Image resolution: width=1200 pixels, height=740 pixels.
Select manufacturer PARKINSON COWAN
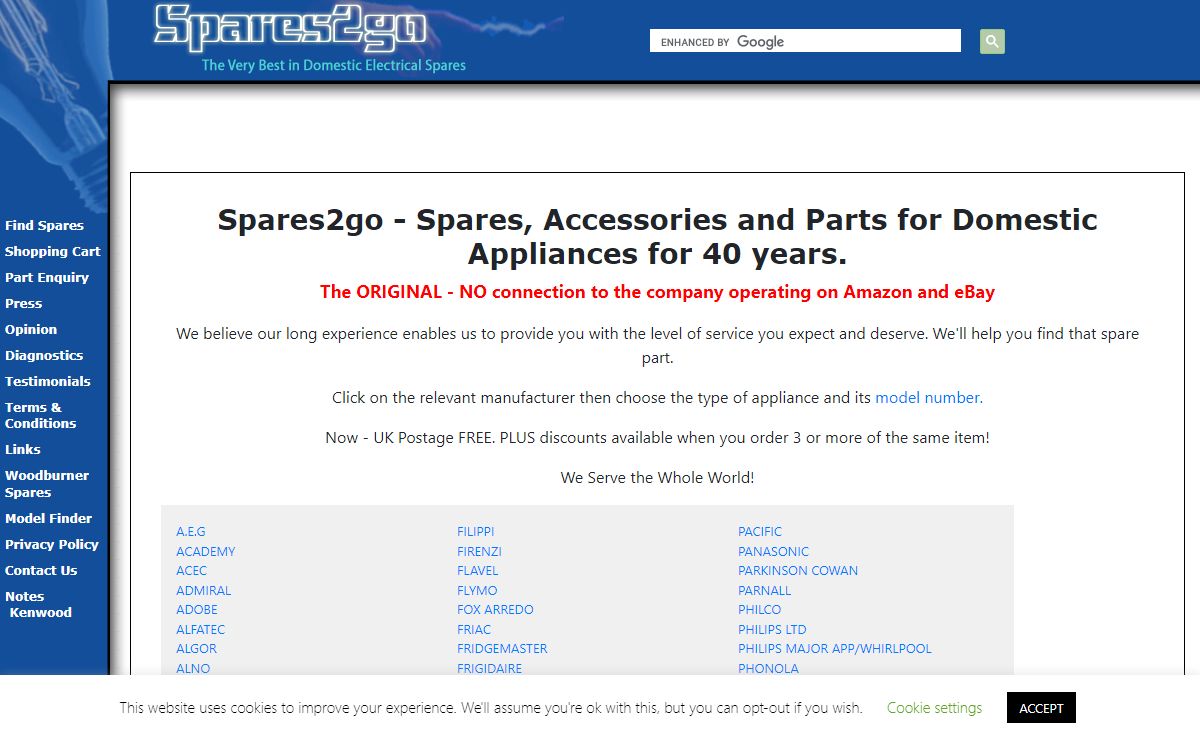click(798, 571)
